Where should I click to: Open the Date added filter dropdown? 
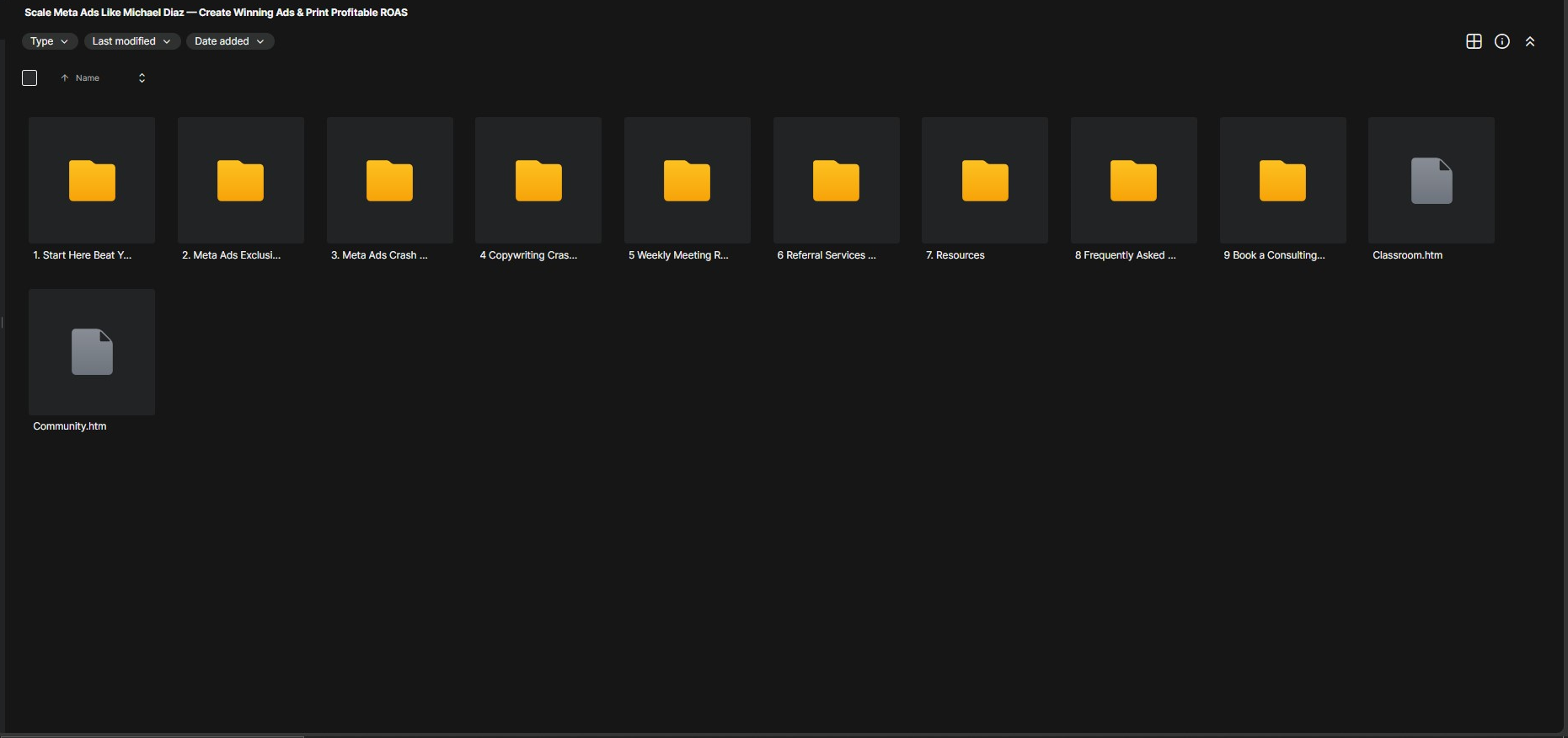pos(230,41)
